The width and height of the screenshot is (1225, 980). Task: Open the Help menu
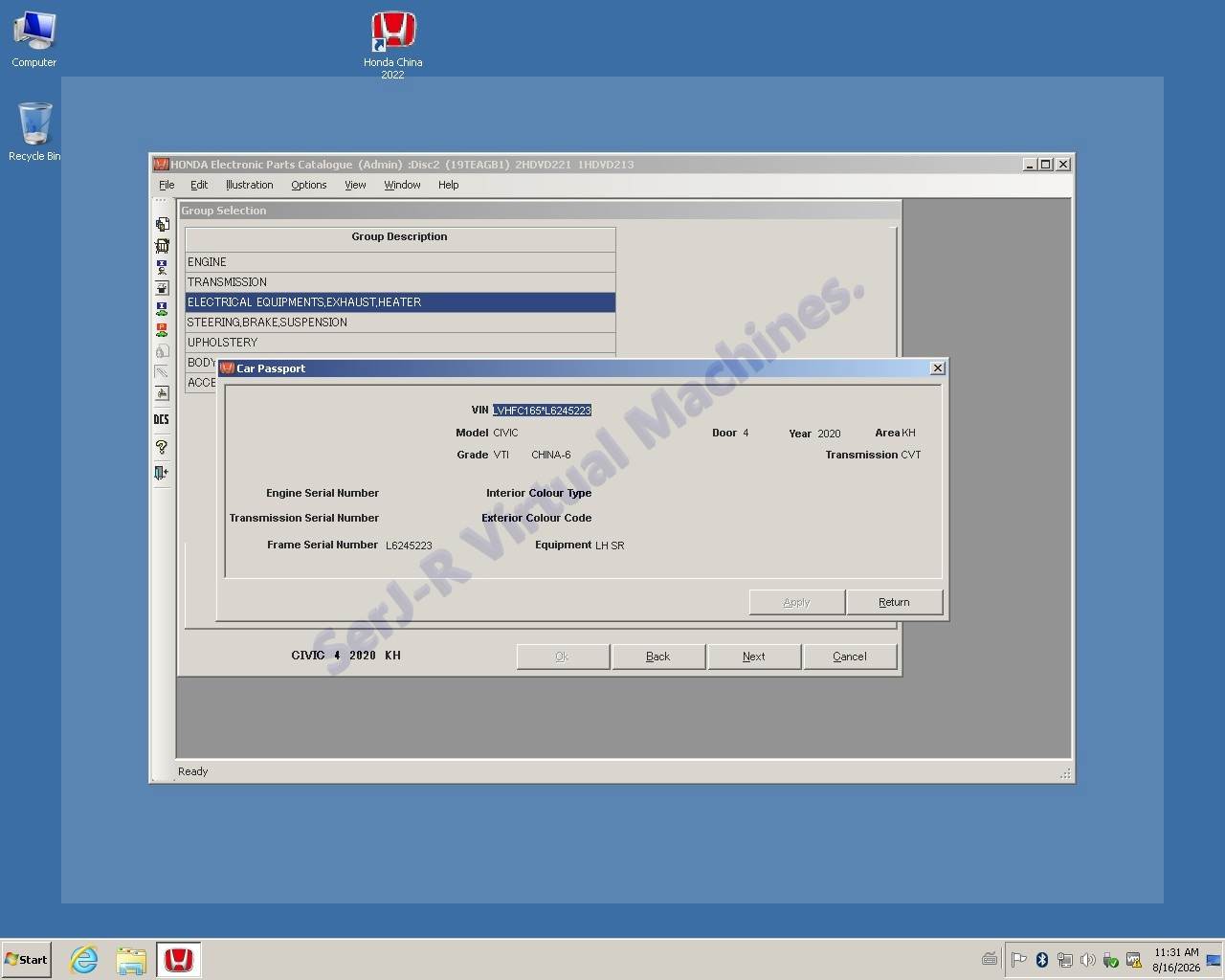[x=448, y=185]
